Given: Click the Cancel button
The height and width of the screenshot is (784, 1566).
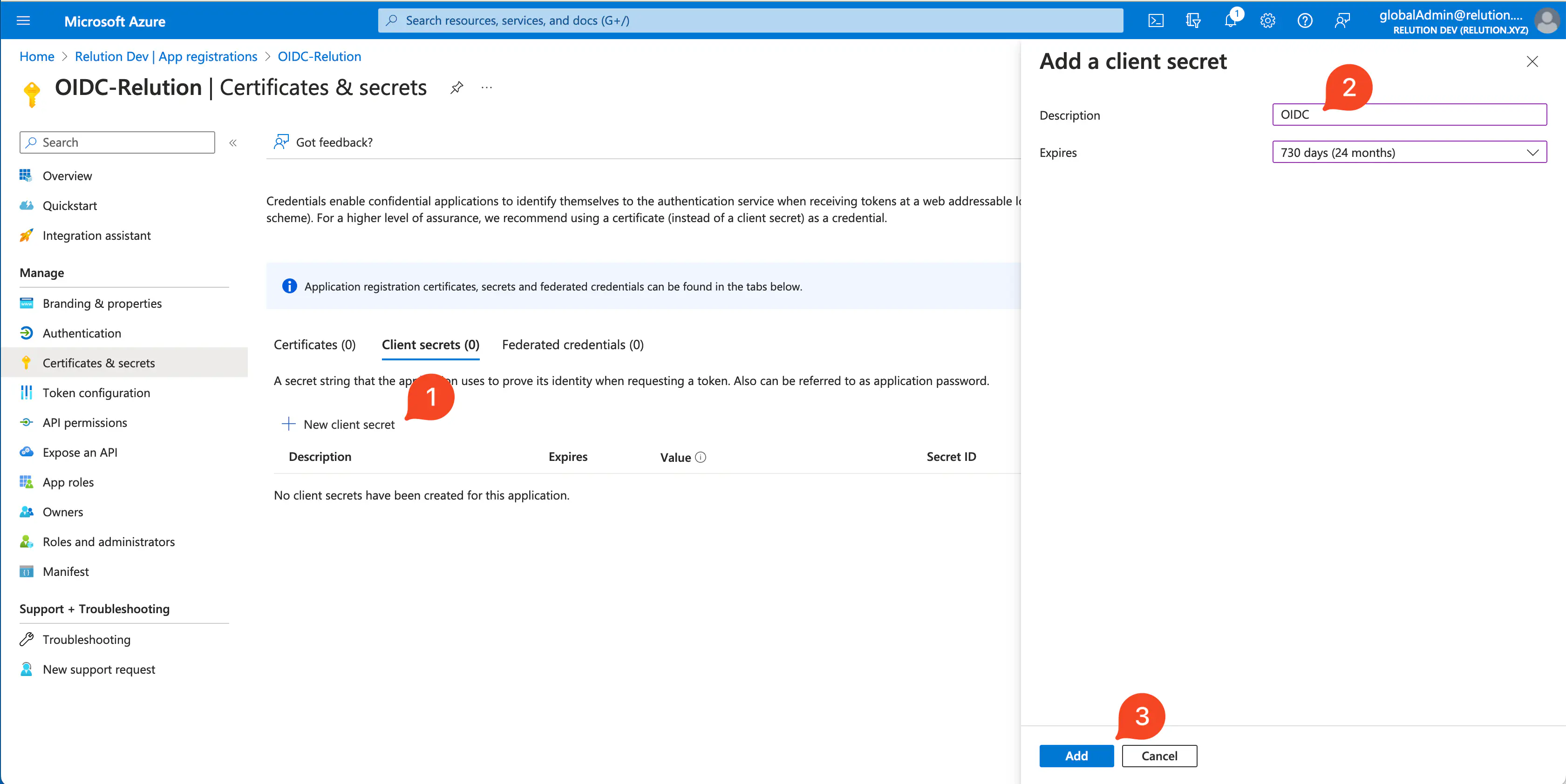Looking at the screenshot, I should pyautogui.click(x=1159, y=756).
